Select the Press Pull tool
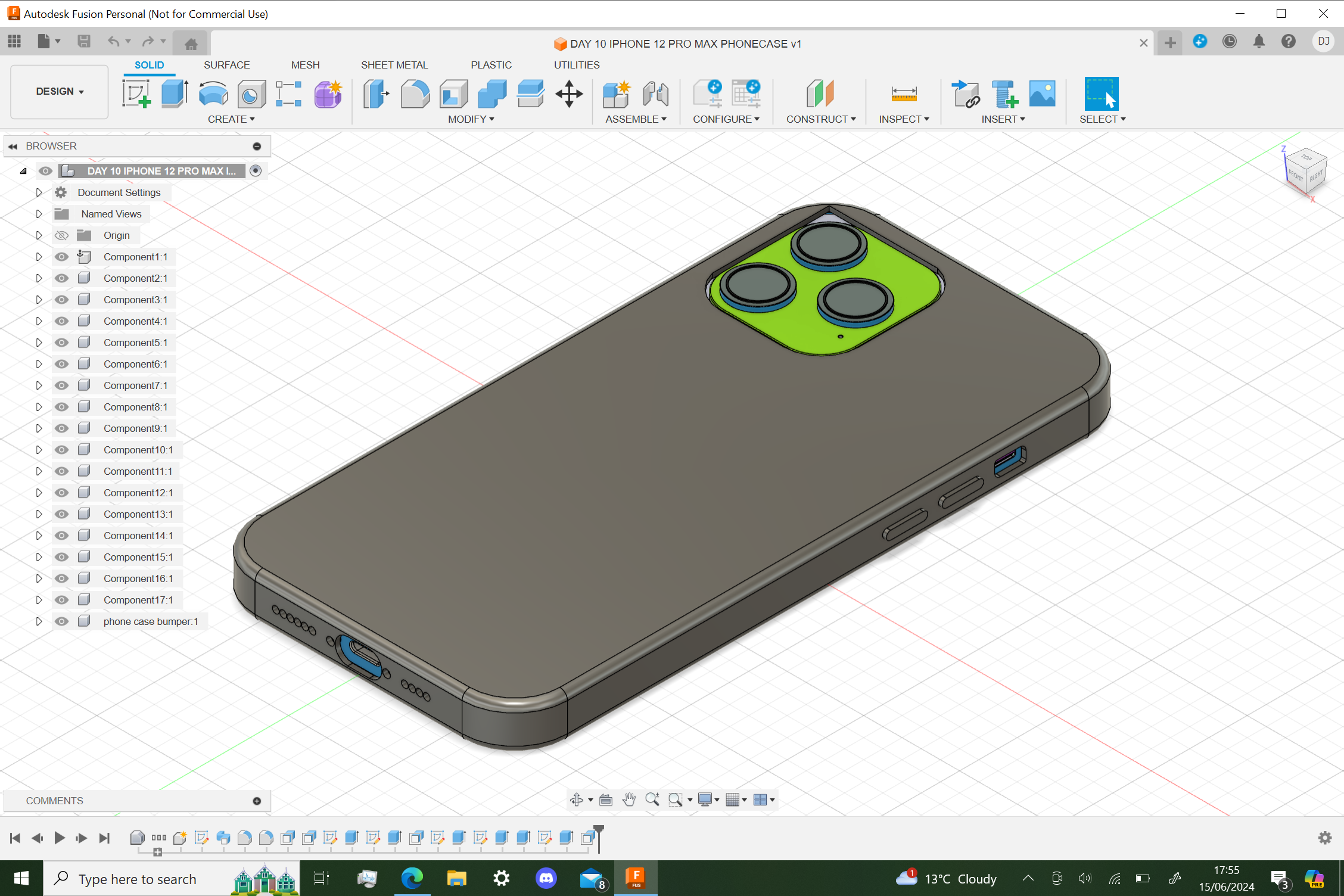Screen dimensions: 1344x896 click(376, 94)
